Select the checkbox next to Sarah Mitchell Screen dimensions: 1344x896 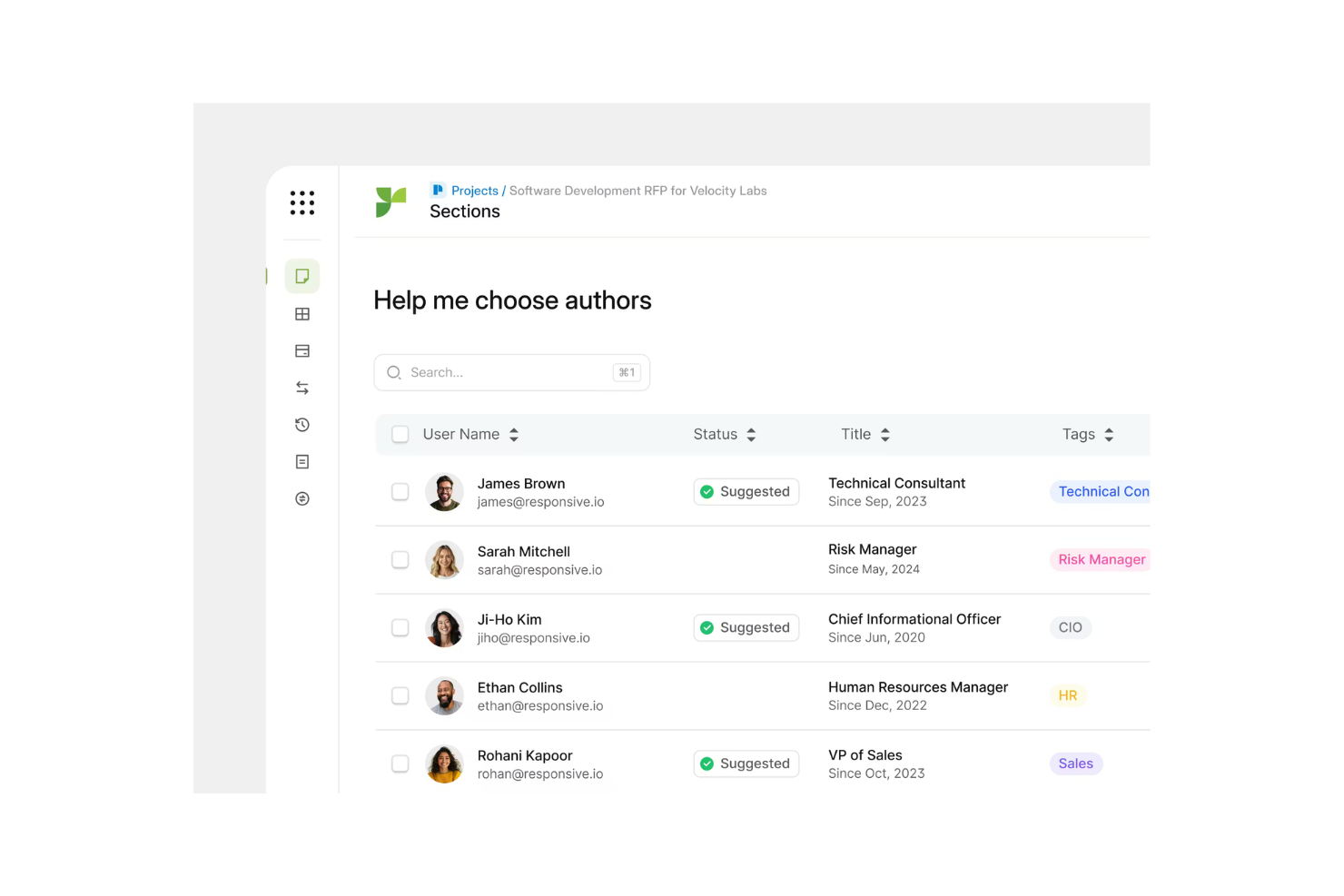[x=400, y=559]
